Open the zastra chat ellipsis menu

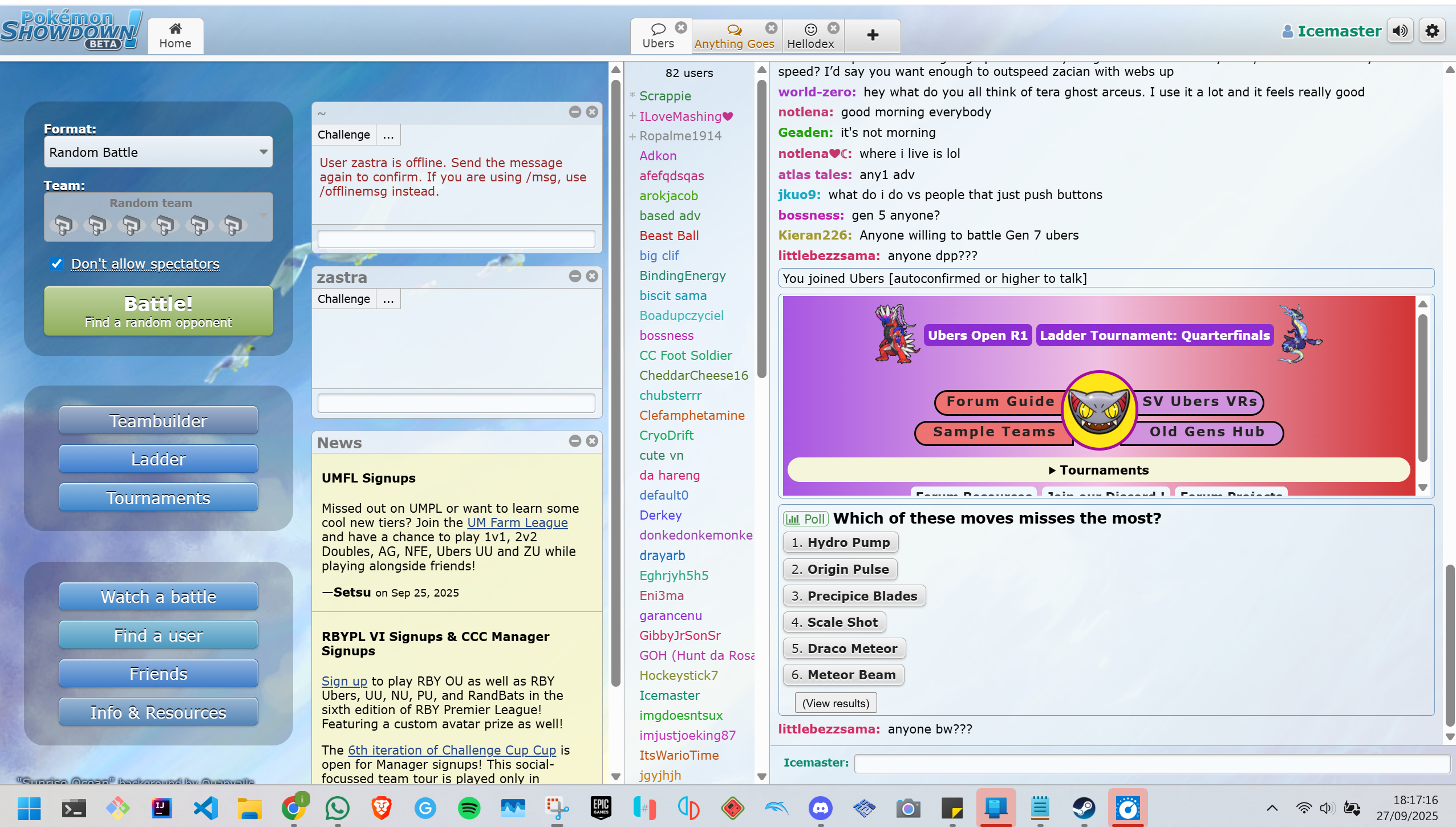[x=388, y=299]
